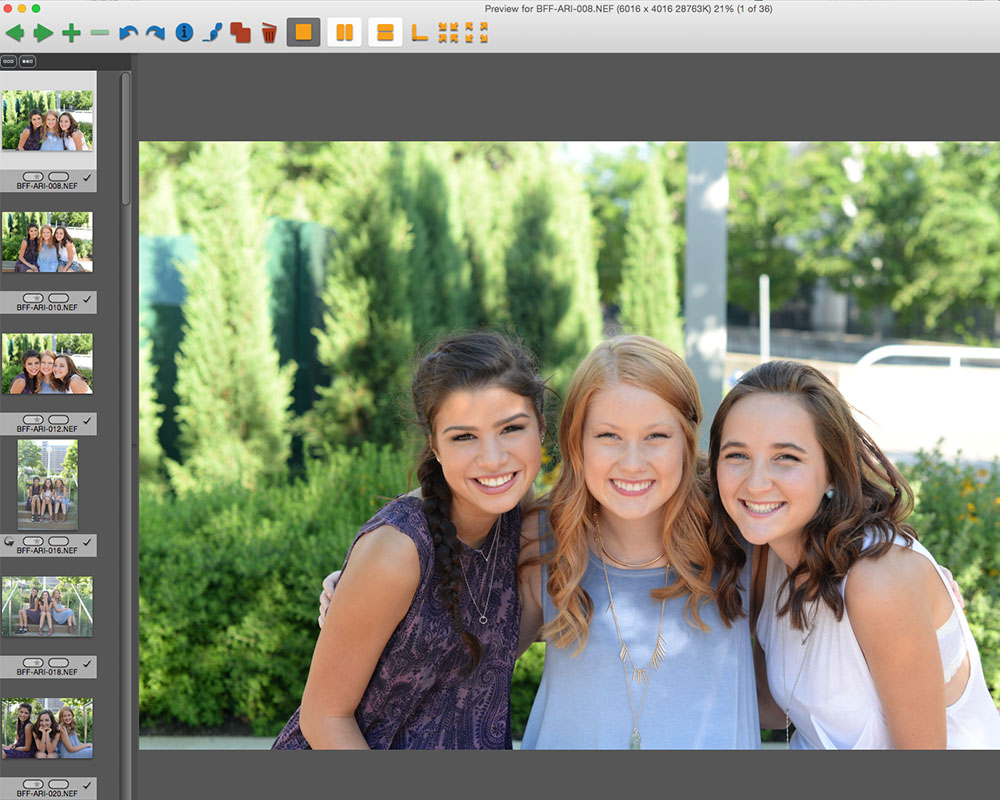Go to the previous image with green left arrow
Image resolution: width=1000 pixels, height=800 pixels.
(18, 32)
